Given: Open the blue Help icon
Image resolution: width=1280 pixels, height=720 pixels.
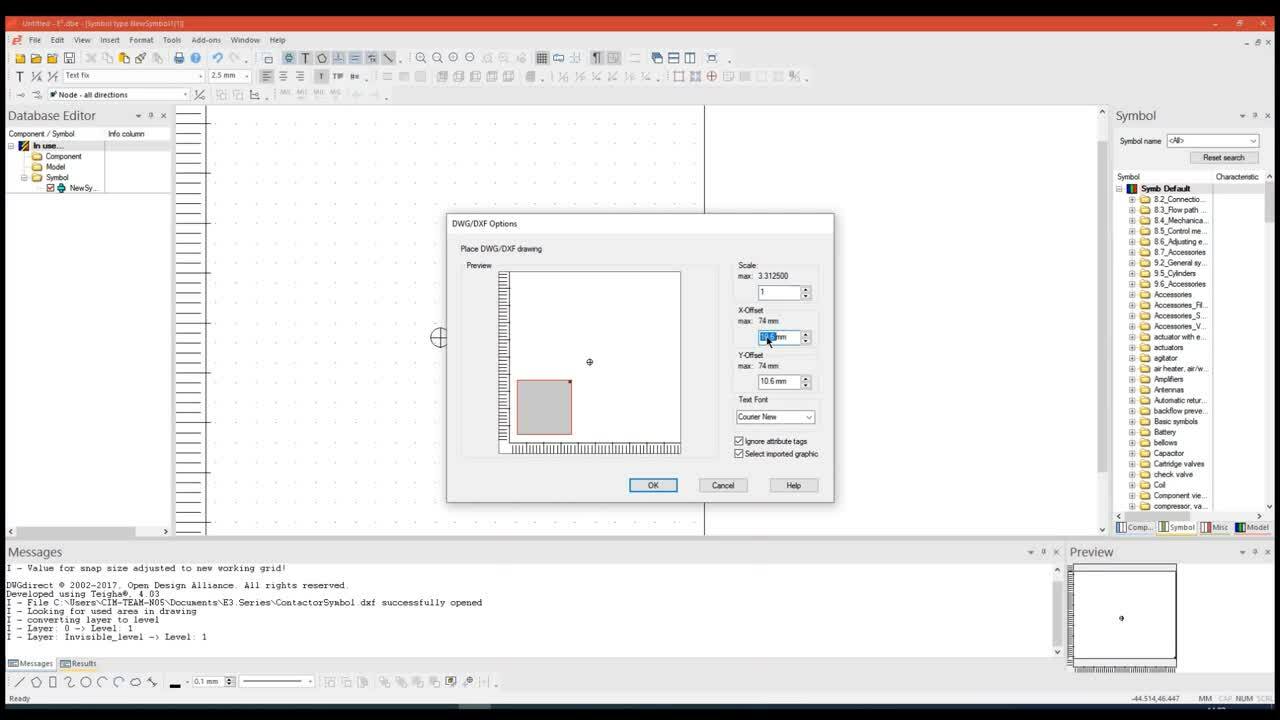Looking at the screenshot, I should pos(196,58).
